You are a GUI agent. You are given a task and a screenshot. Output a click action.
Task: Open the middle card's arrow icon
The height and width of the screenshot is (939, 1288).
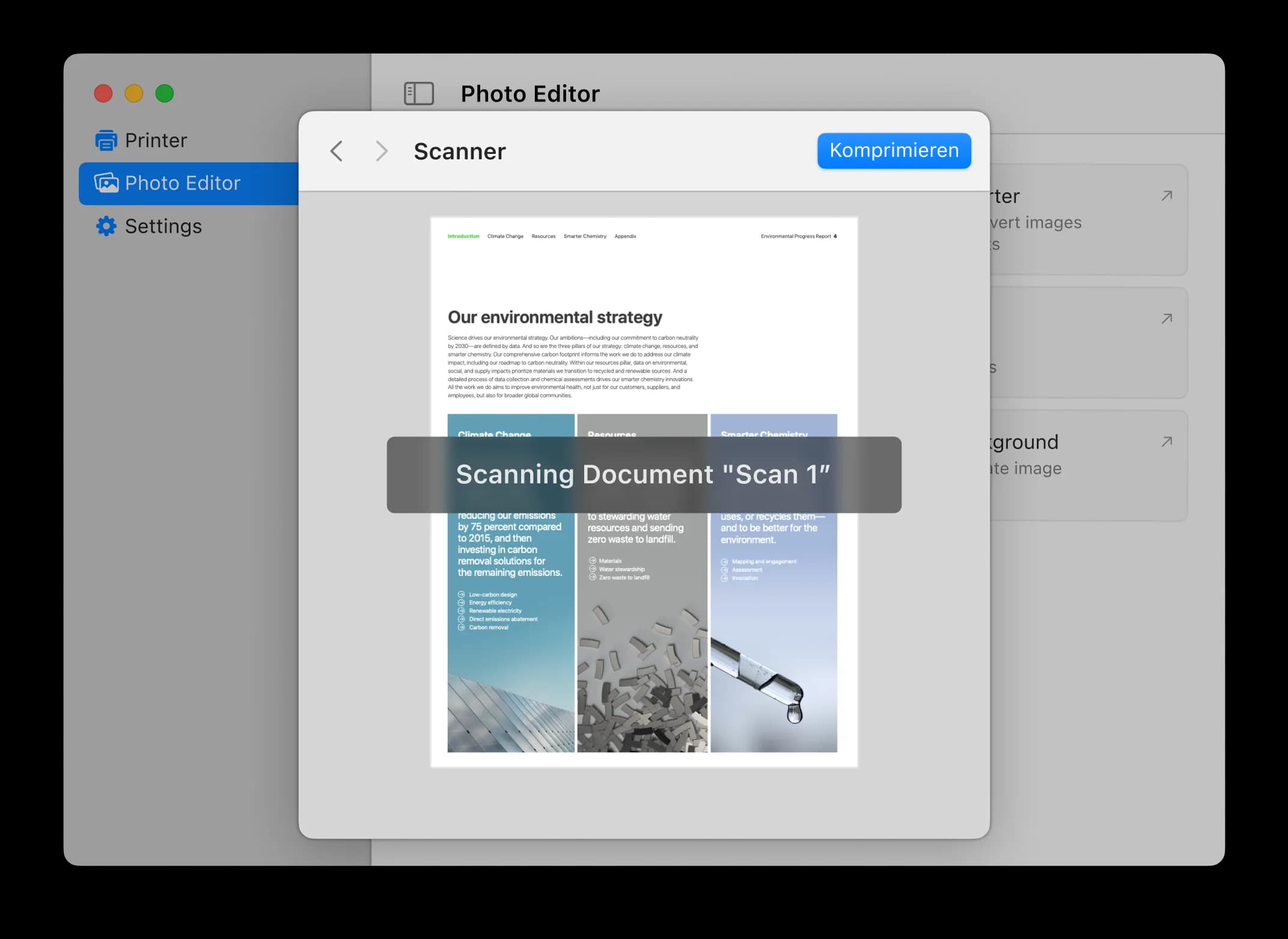tap(1167, 319)
